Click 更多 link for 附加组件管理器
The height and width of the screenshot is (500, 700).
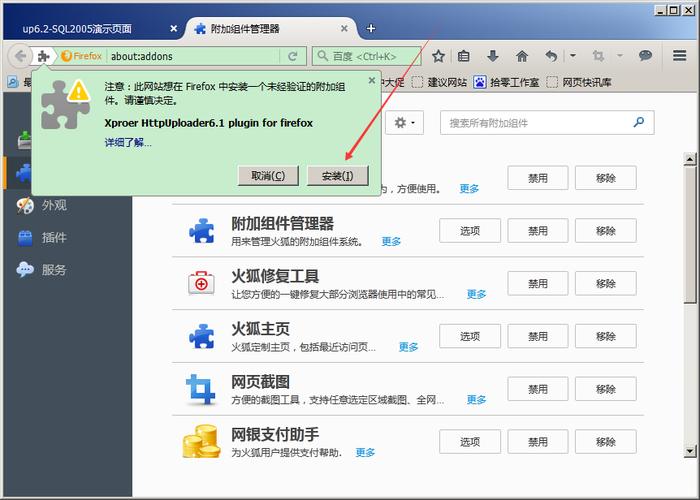click(391, 242)
